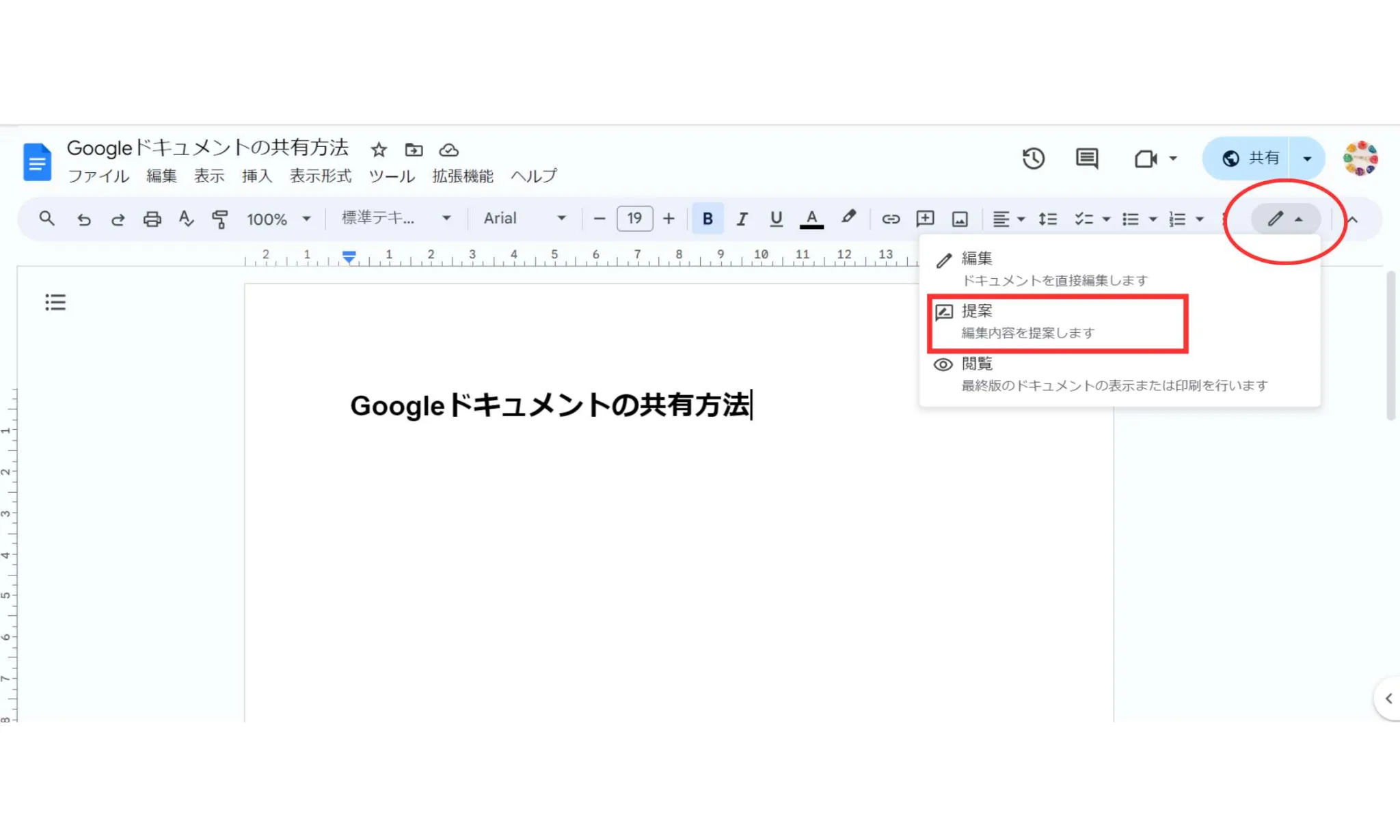Open the Arial font dropdown

point(524,218)
